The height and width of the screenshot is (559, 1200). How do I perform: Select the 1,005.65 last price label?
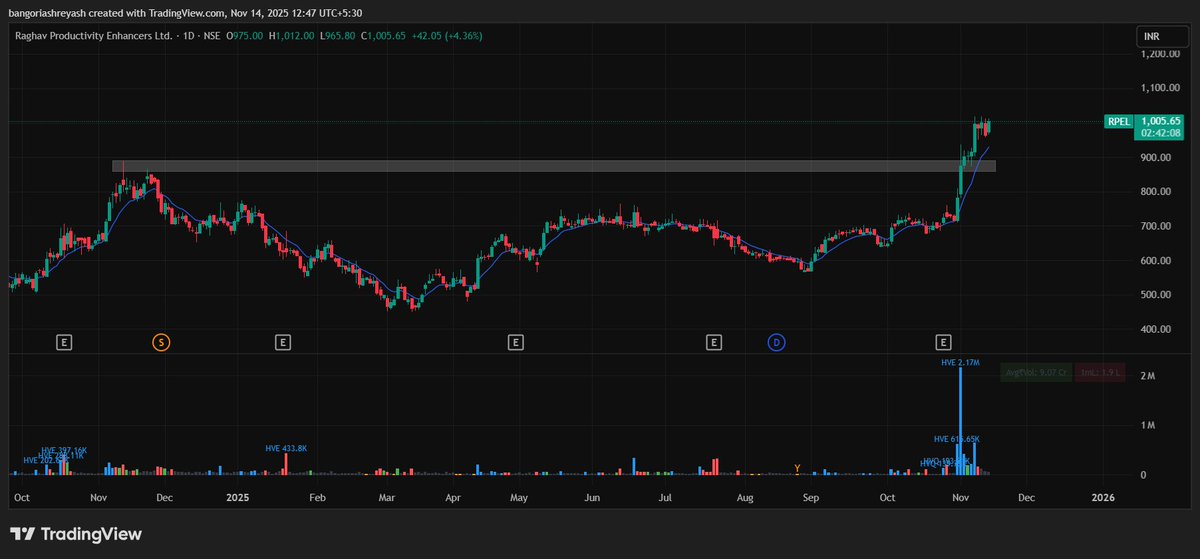click(1159, 121)
